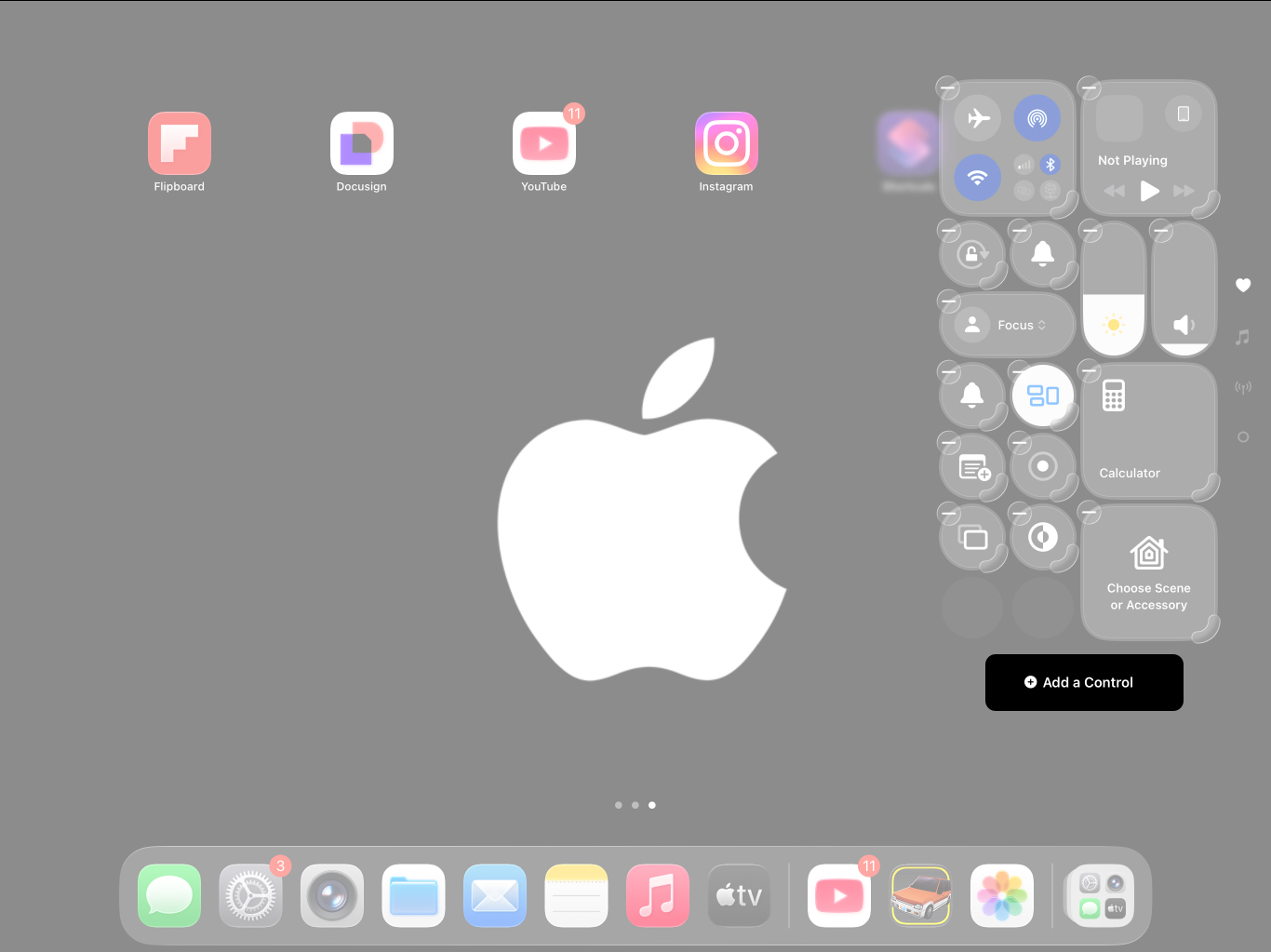Click Add a Control
The width and height of the screenshot is (1271, 952).
point(1084,682)
